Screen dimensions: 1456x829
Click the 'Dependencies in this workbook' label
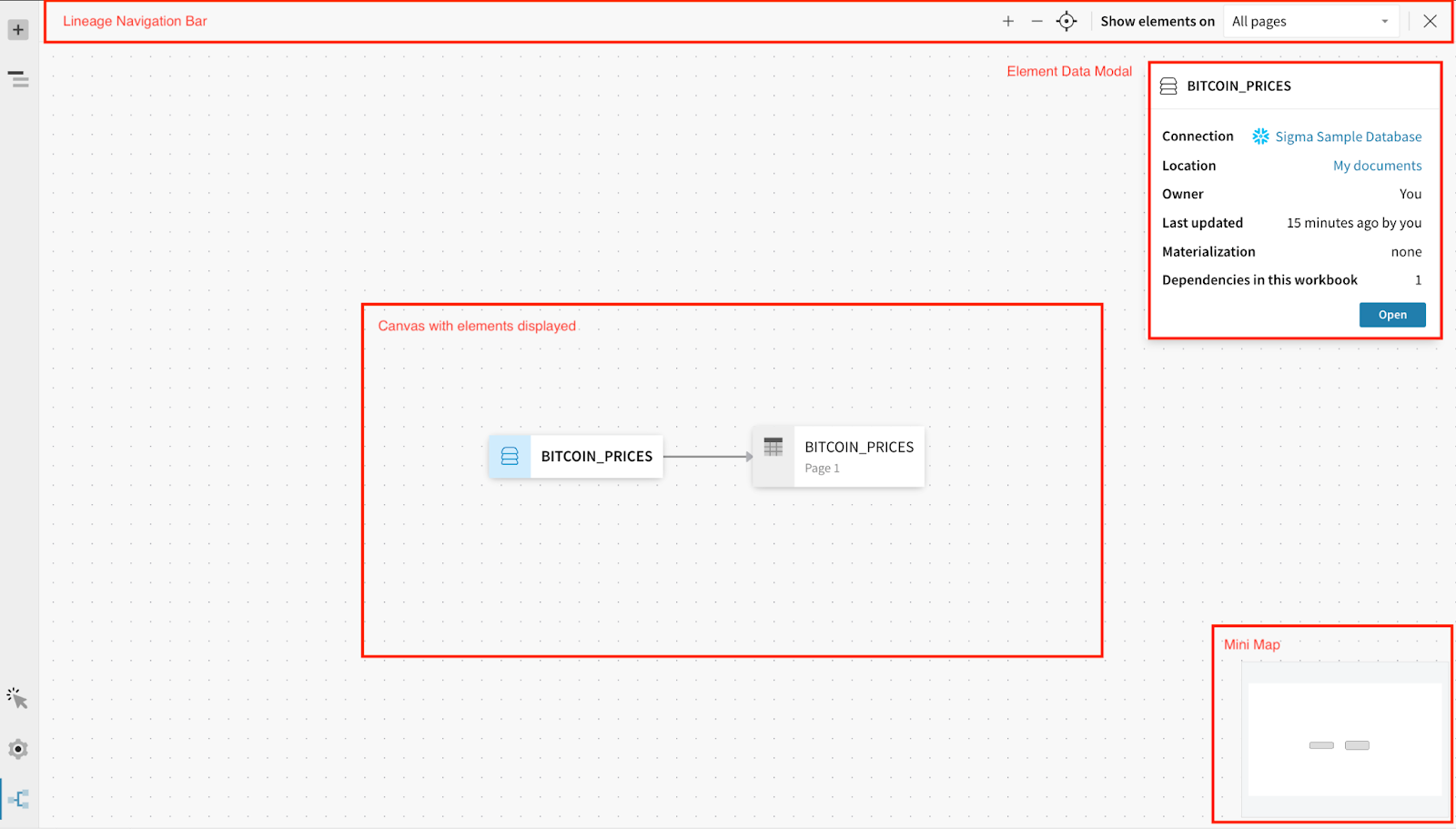tap(1259, 280)
